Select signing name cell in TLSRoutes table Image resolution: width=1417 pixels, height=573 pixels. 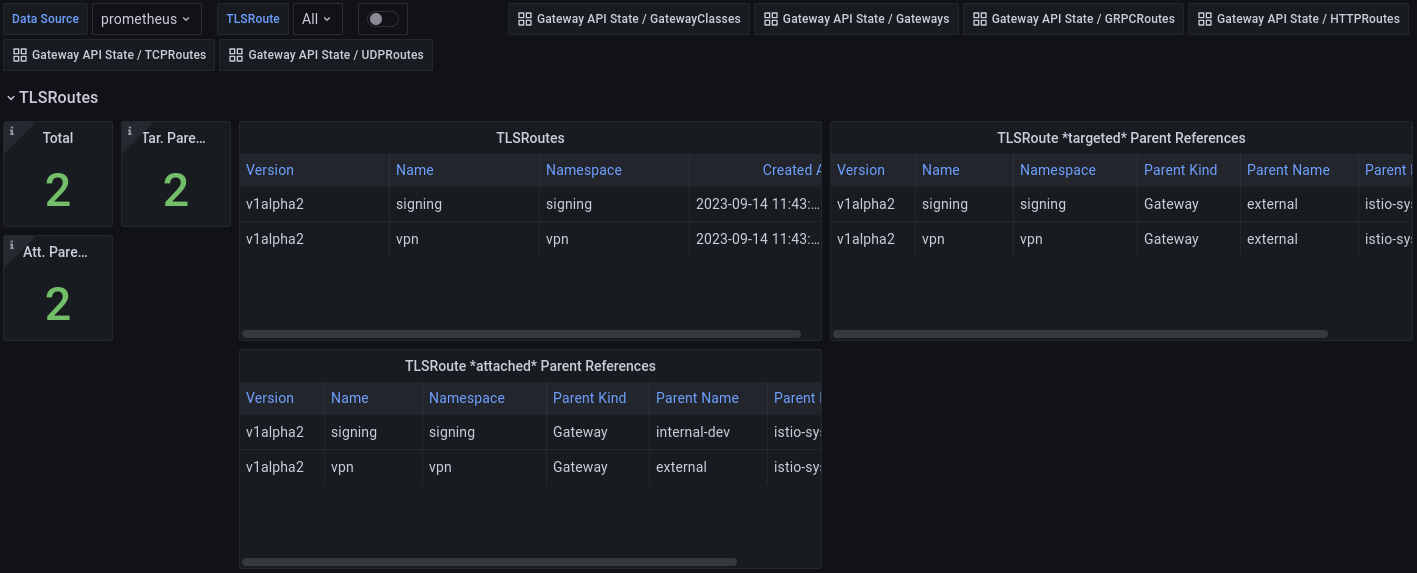[464, 204]
